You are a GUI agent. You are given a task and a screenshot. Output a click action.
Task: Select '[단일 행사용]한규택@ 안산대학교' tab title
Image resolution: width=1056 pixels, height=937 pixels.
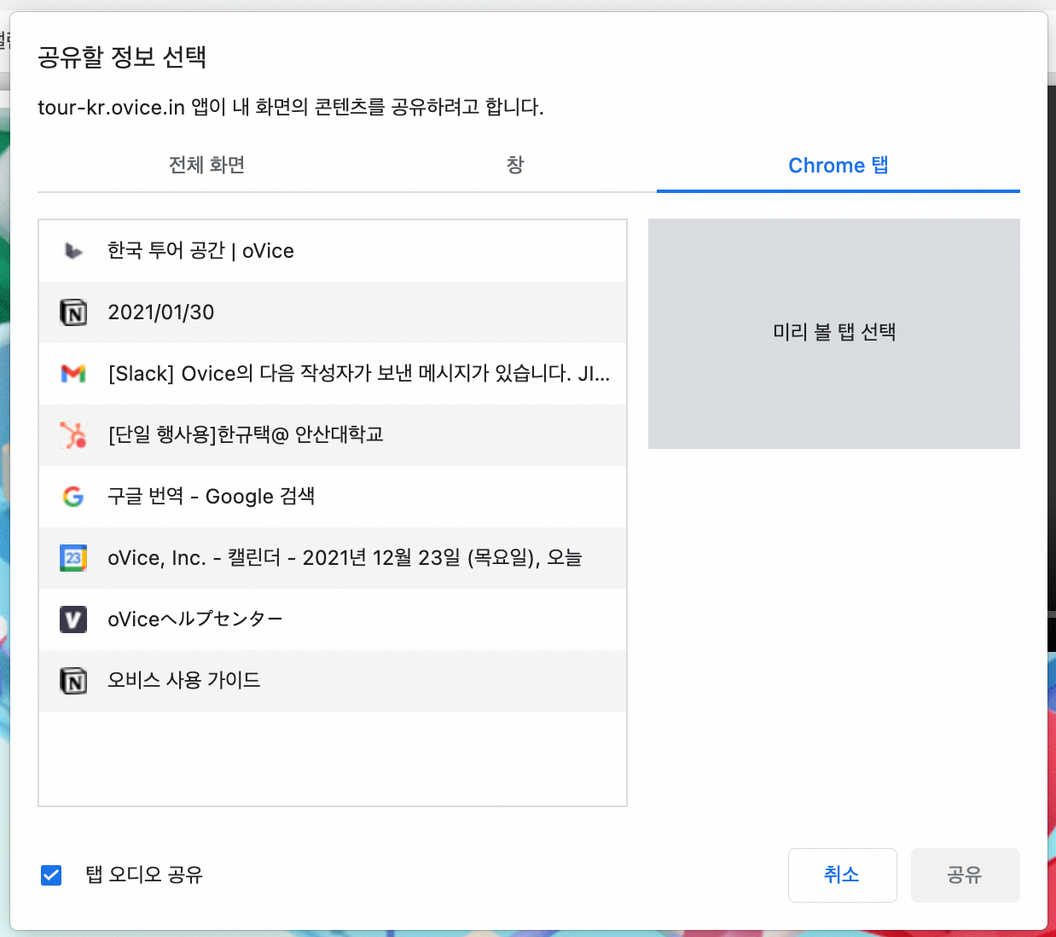click(246, 434)
